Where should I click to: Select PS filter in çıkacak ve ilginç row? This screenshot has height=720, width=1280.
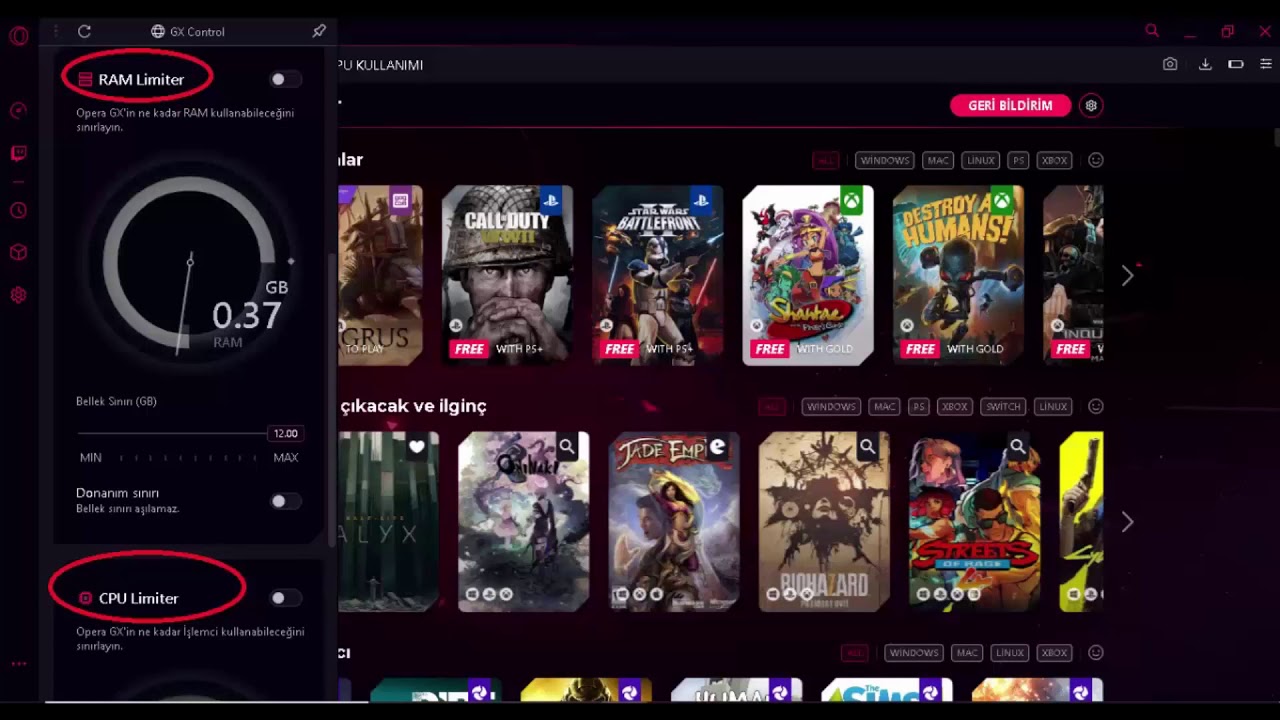(x=919, y=407)
